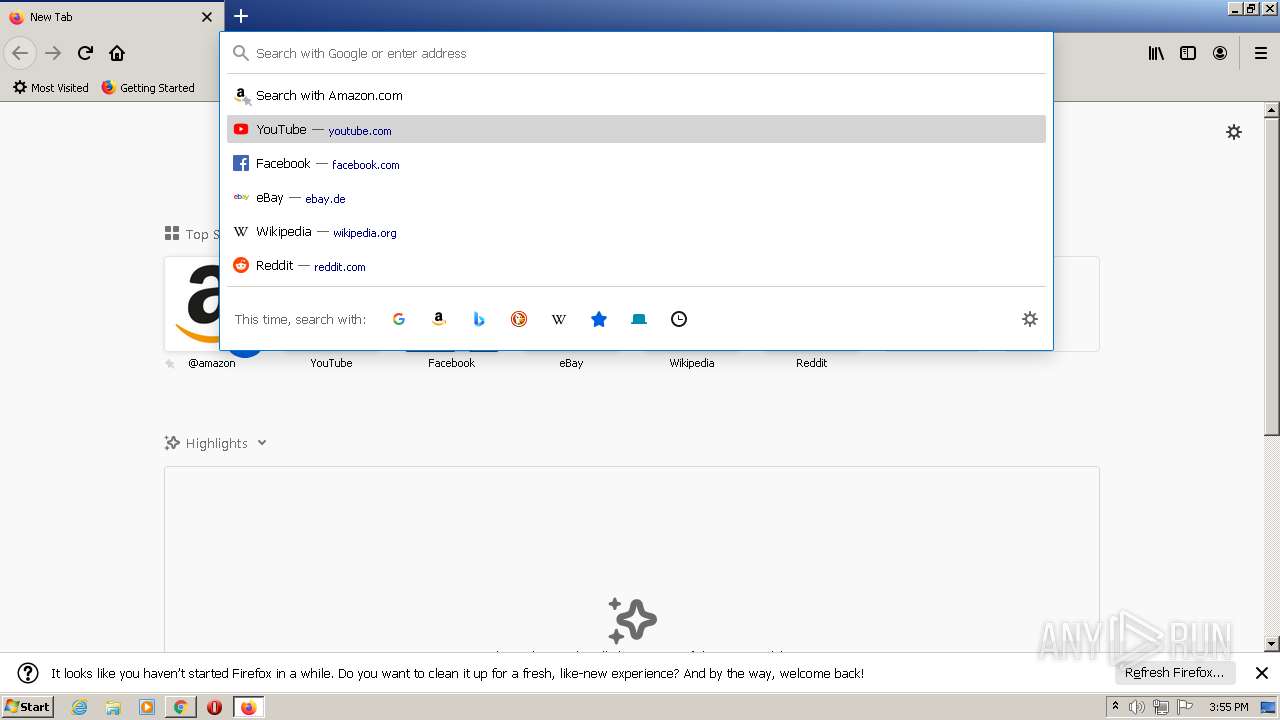Viewport: 1280px width, 720px height.
Task: Open the Windows Start menu
Action: click(28, 707)
